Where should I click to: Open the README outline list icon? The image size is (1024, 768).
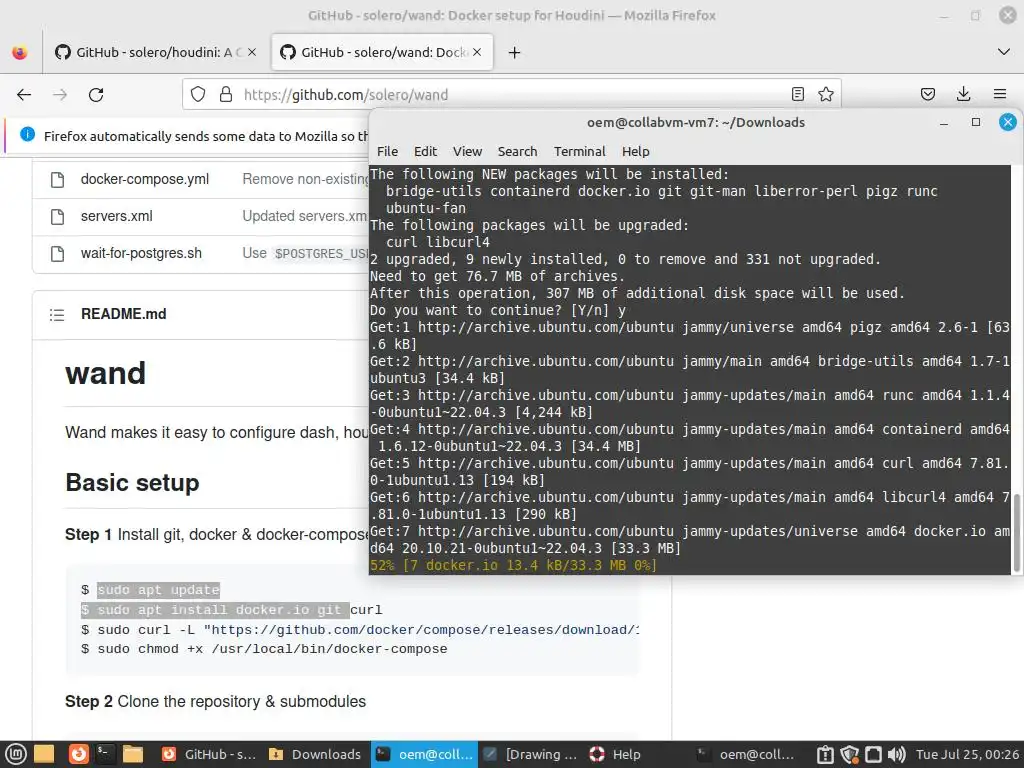[57, 315]
